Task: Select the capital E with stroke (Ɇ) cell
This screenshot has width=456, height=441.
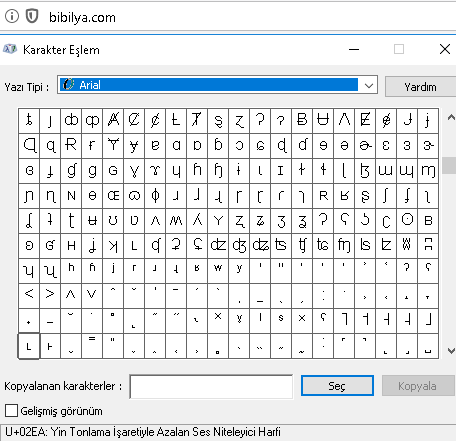Action: (365, 120)
